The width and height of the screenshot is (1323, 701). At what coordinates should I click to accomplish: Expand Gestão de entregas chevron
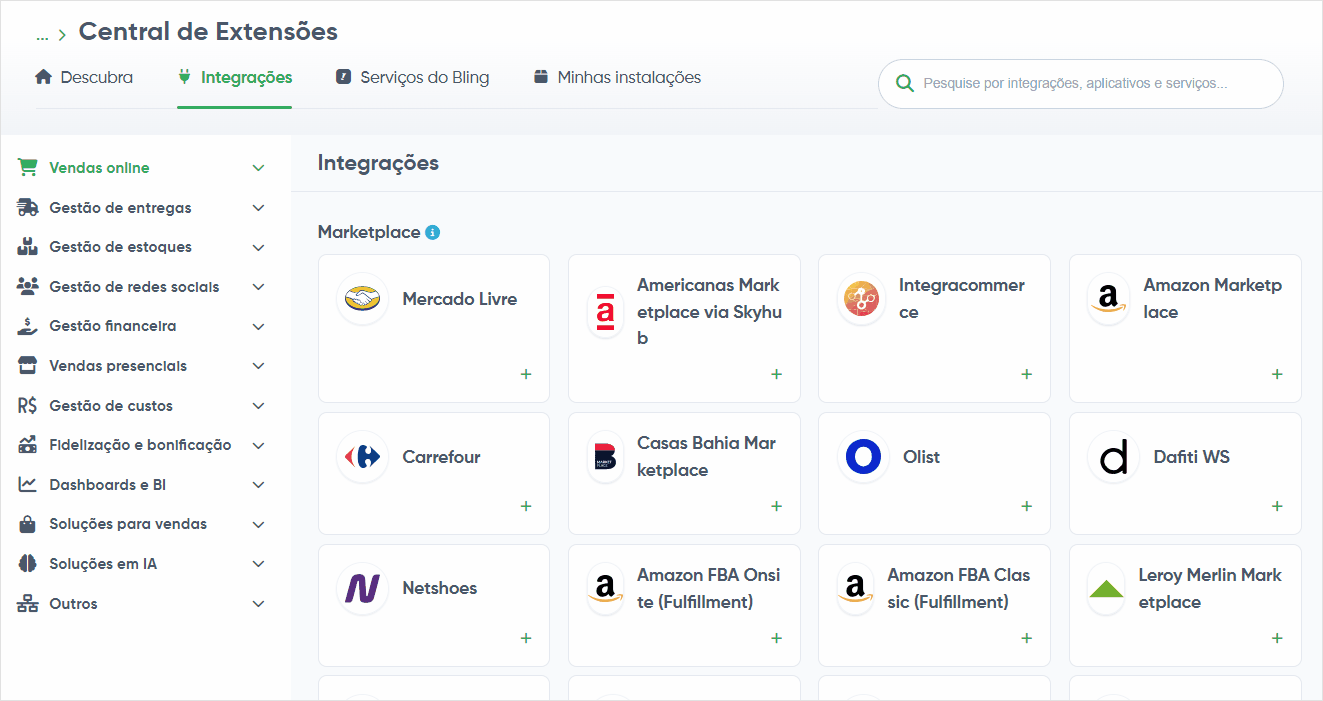tap(259, 208)
